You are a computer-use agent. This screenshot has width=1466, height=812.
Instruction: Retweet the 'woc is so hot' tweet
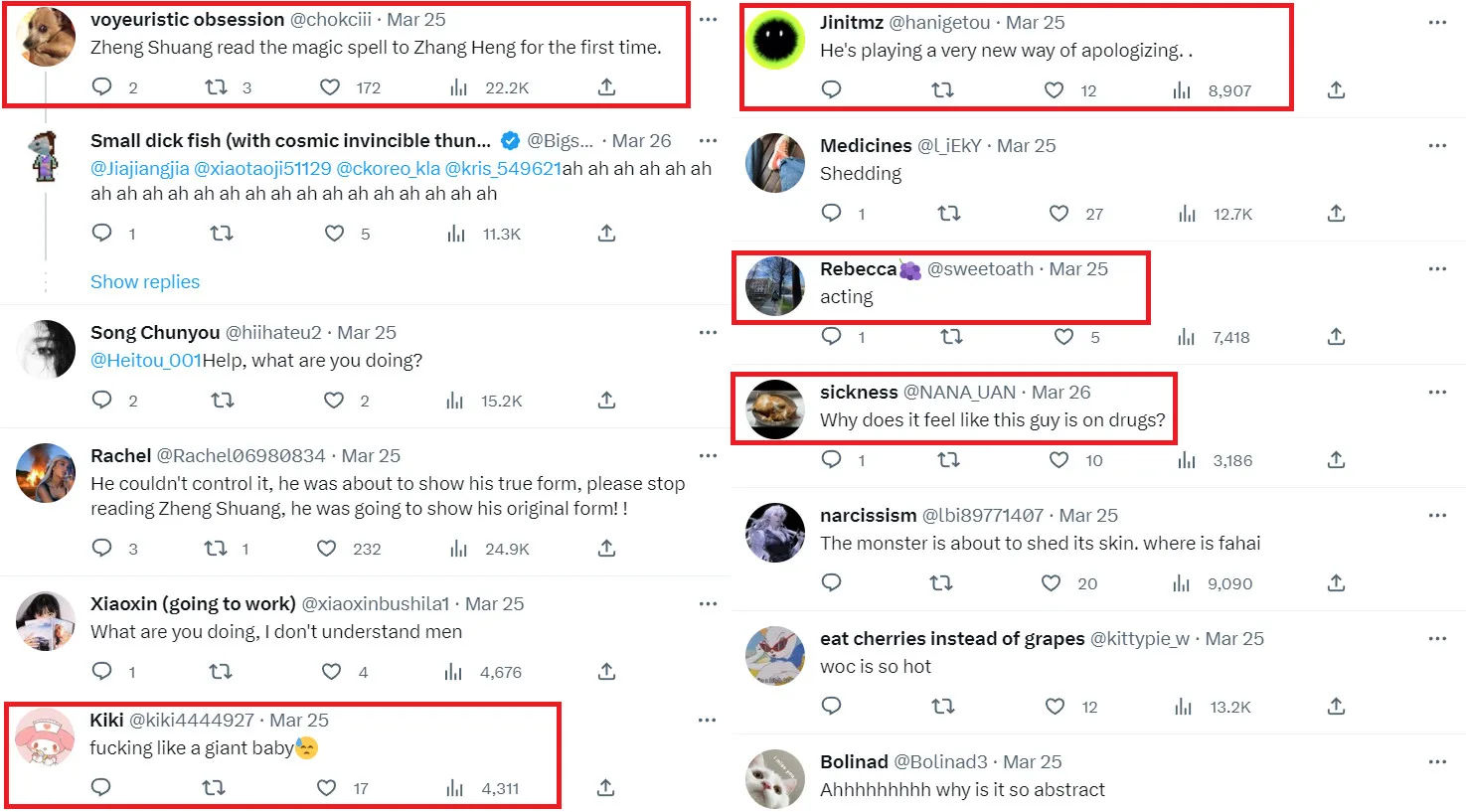click(942, 707)
